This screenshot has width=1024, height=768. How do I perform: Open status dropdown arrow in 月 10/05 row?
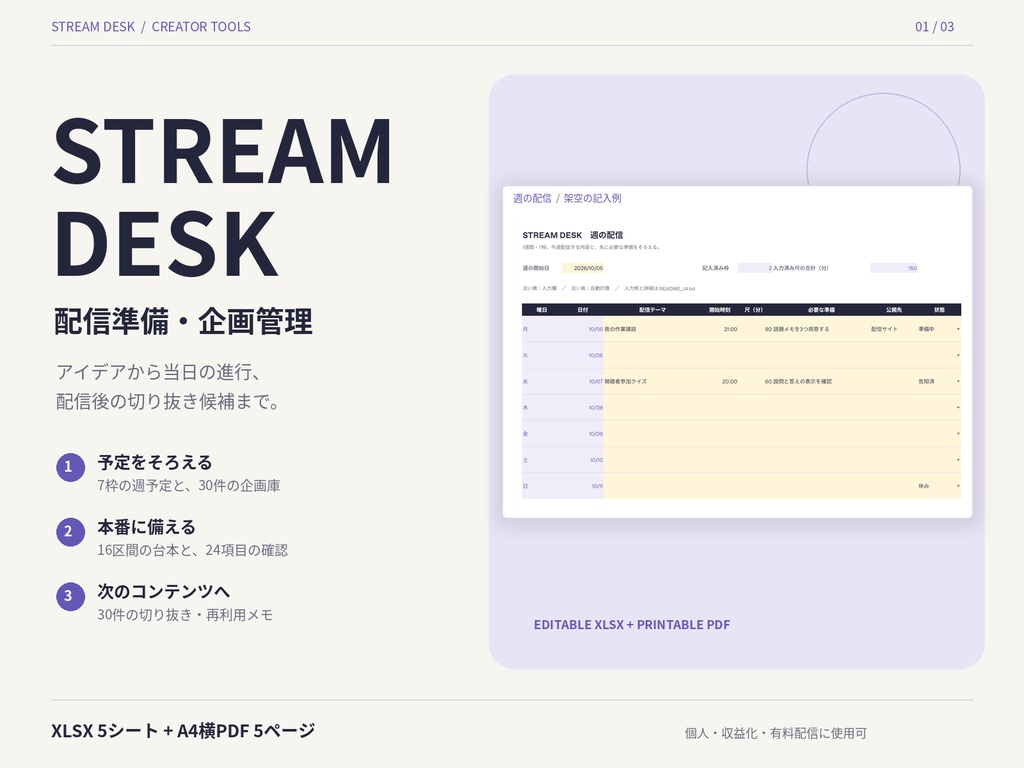pos(958,329)
